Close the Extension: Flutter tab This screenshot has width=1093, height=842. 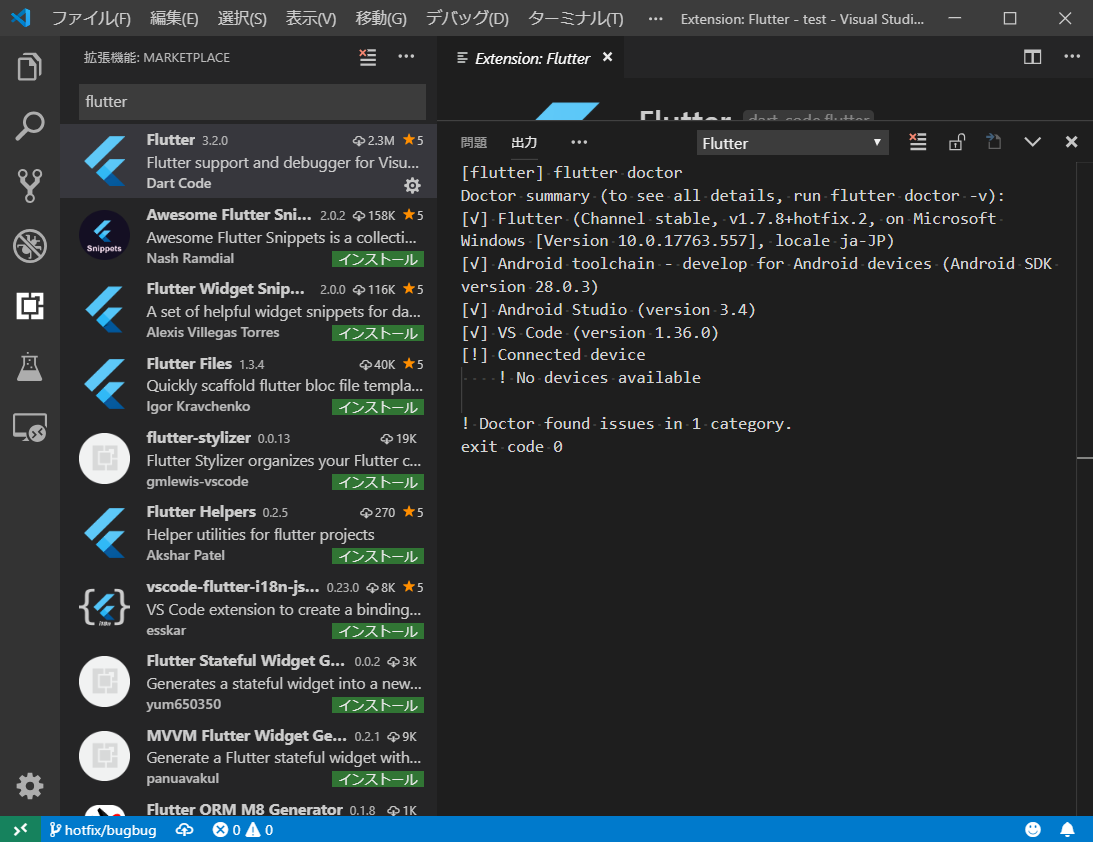(x=607, y=57)
